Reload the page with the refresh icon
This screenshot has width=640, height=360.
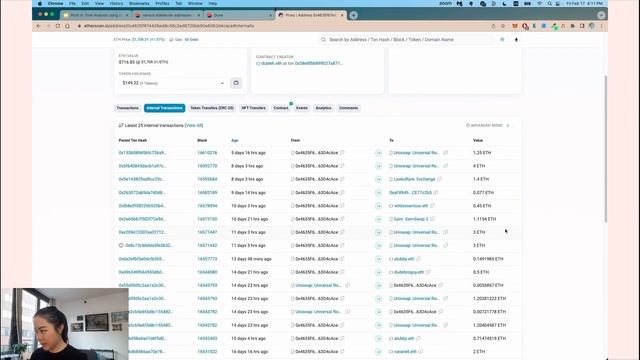[58, 26]
